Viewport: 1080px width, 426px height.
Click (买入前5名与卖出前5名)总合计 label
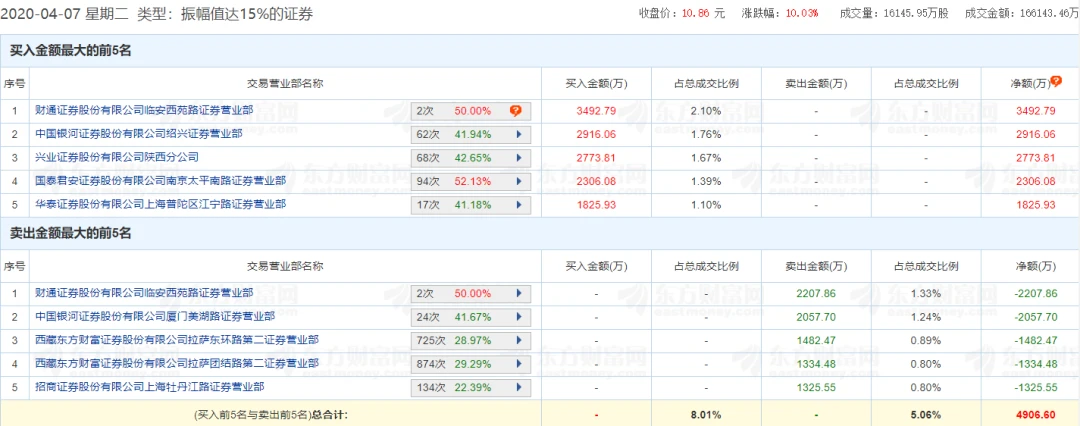(x=272, y=414)
